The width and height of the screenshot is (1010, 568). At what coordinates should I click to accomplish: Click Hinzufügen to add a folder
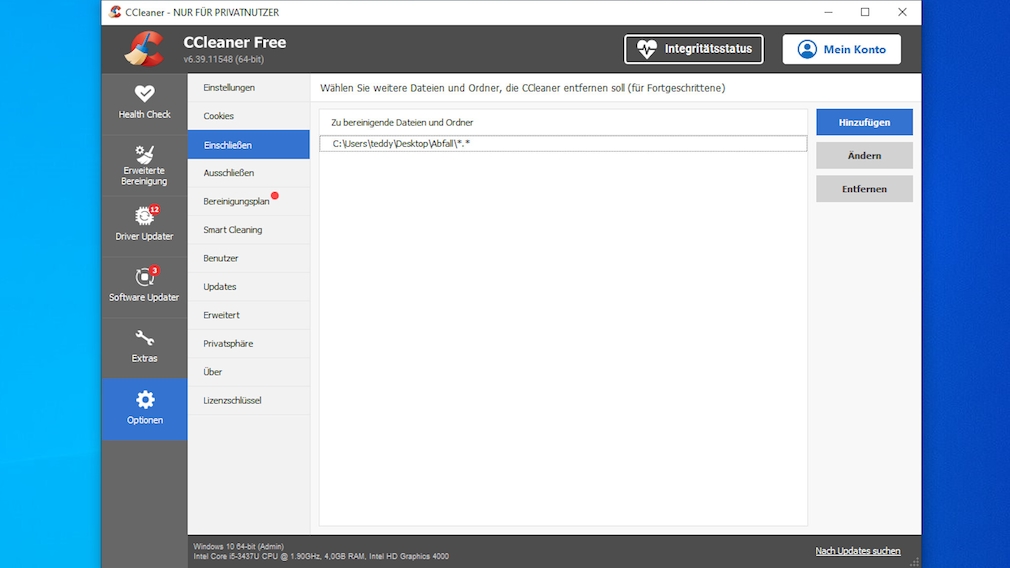tap(864, 122)
